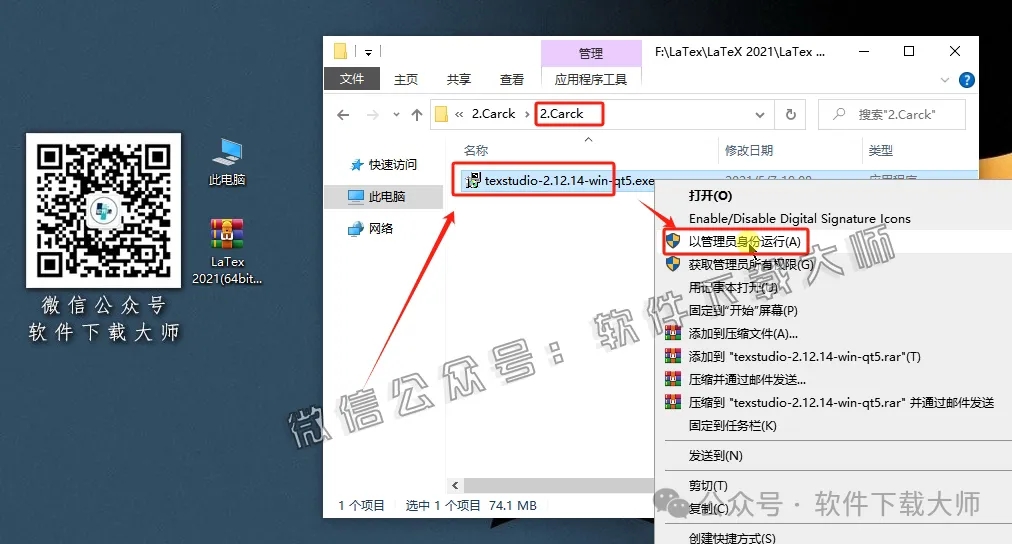
Task: Choose 固定到任务栏(K) menu entry
Action: [x=733, y=426]
